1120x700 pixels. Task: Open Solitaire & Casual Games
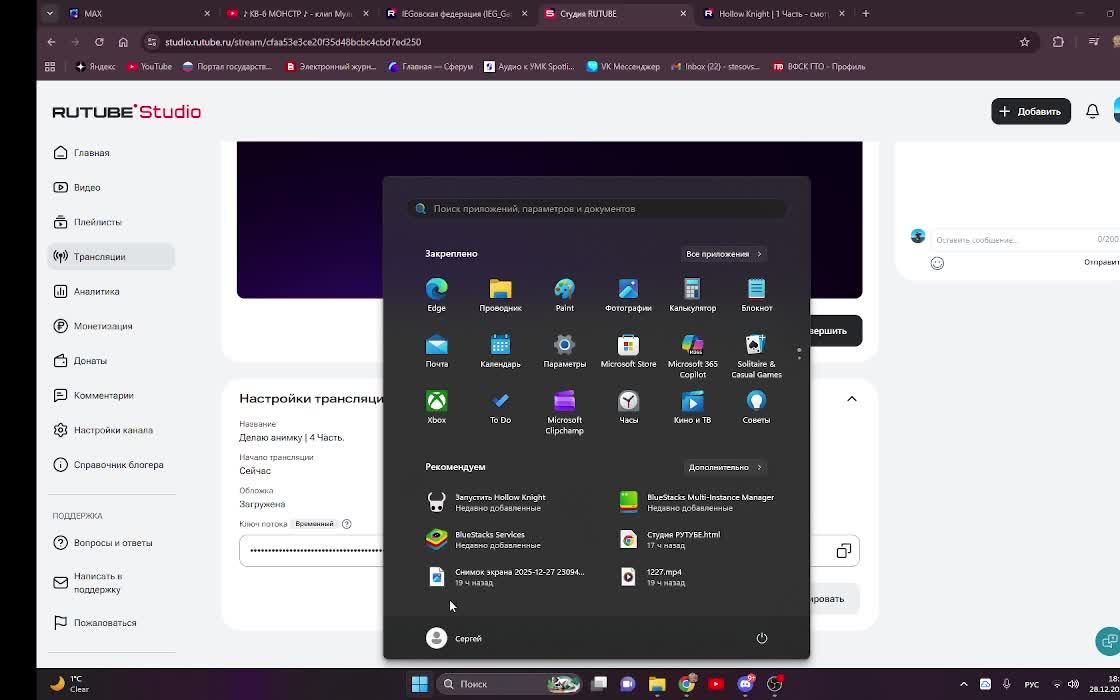756,356
